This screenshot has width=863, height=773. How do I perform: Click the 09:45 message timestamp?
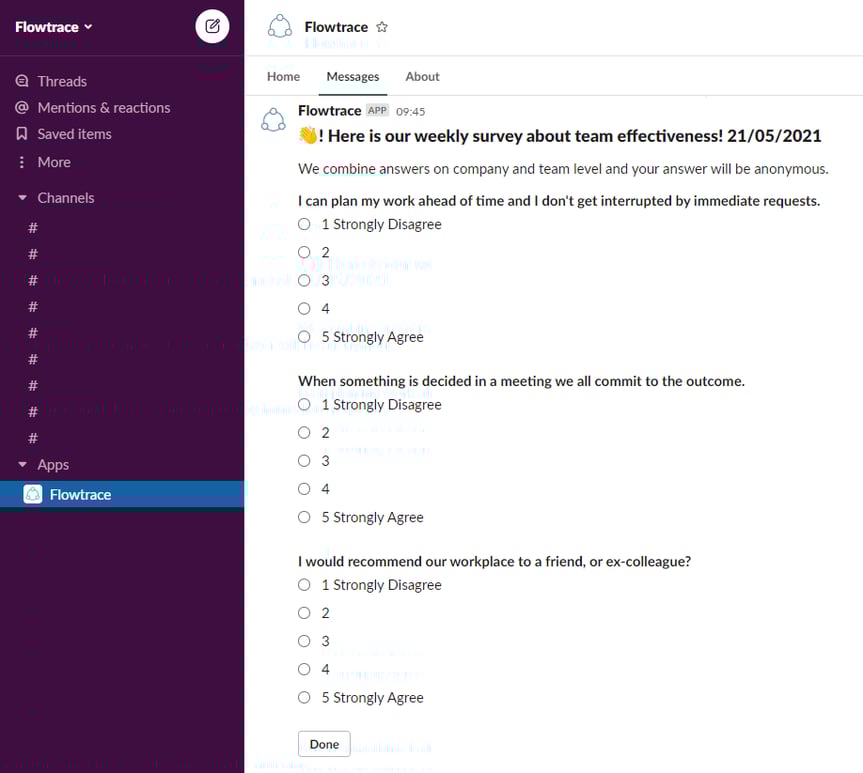coord(411,111)
